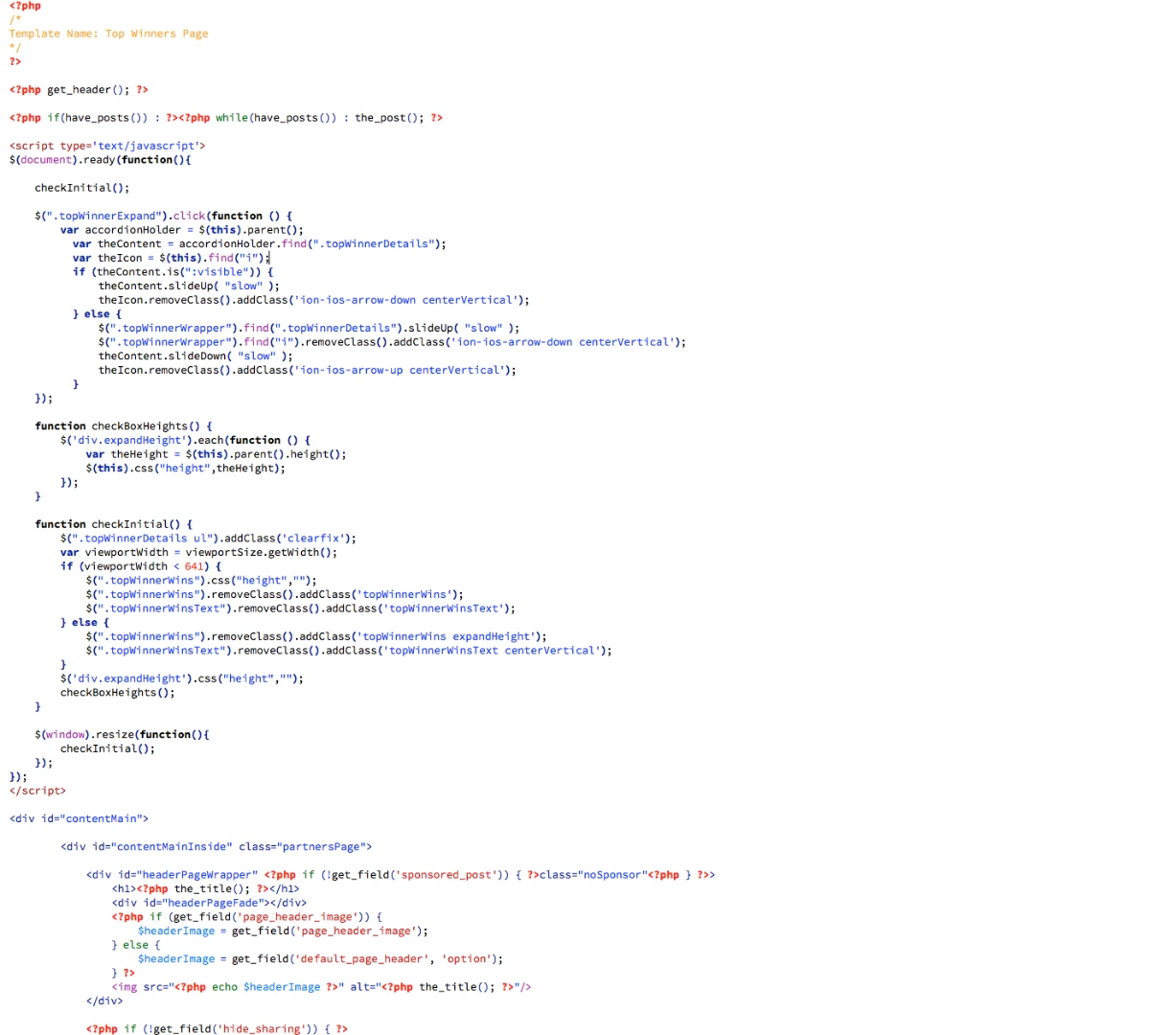The image size is (1176, 1035).
Task: Click the addClass('clearfix') line
Action: (x=208, y=539)
